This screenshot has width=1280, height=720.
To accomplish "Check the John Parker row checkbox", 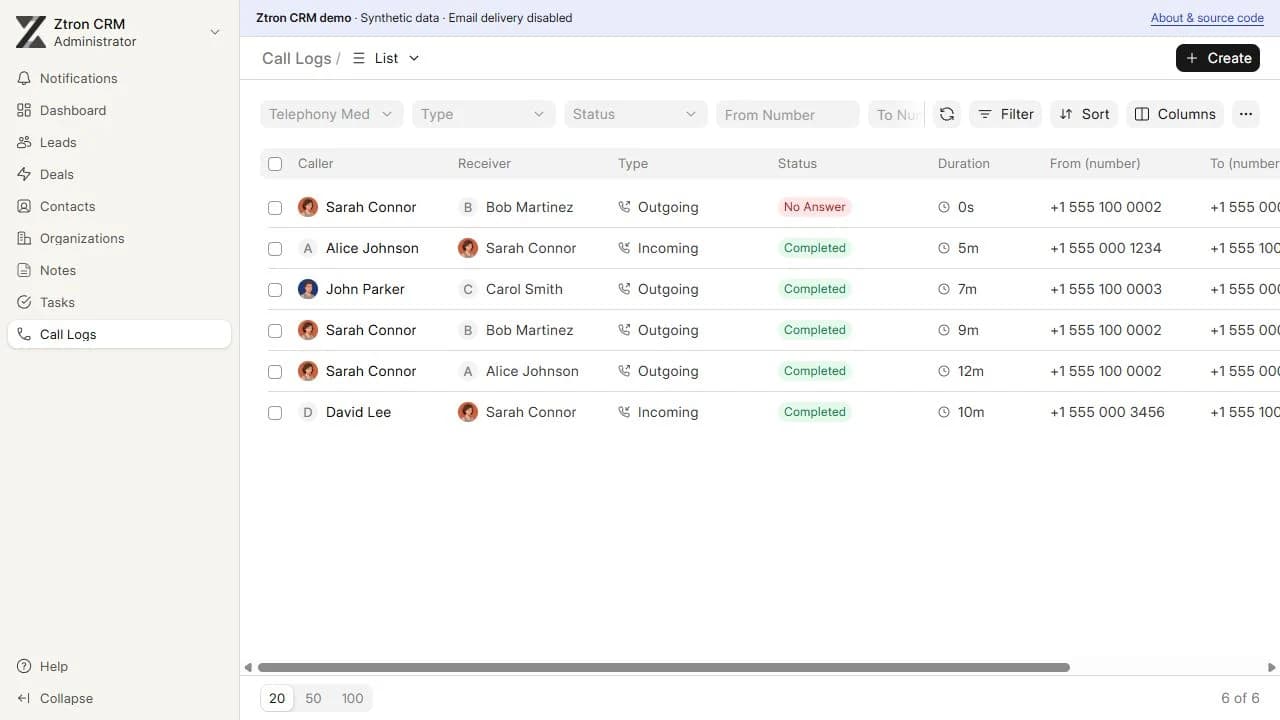I will coord(275,290).
